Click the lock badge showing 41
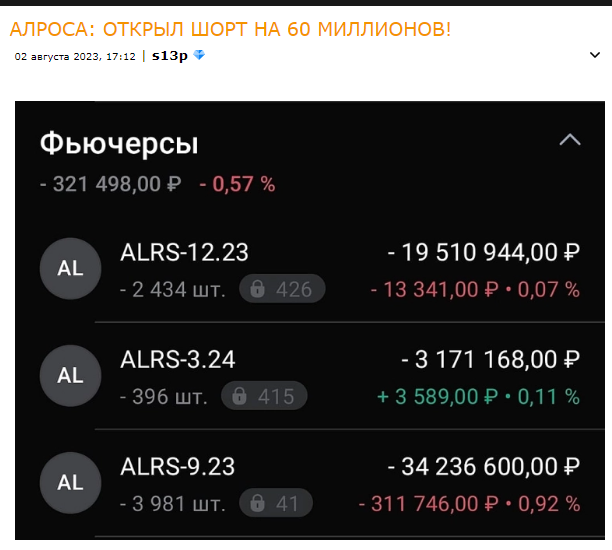612x550 pixels. tap(275, 504)
